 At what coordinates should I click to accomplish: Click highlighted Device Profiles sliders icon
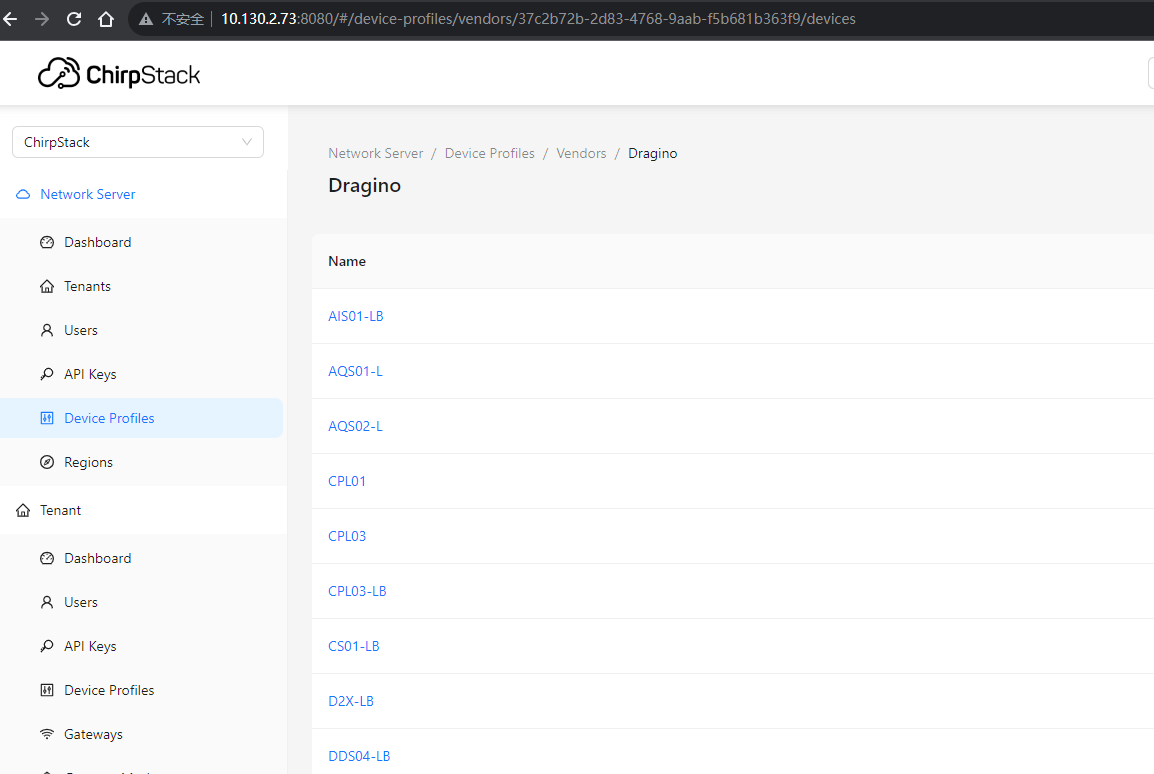pos(47,419)
